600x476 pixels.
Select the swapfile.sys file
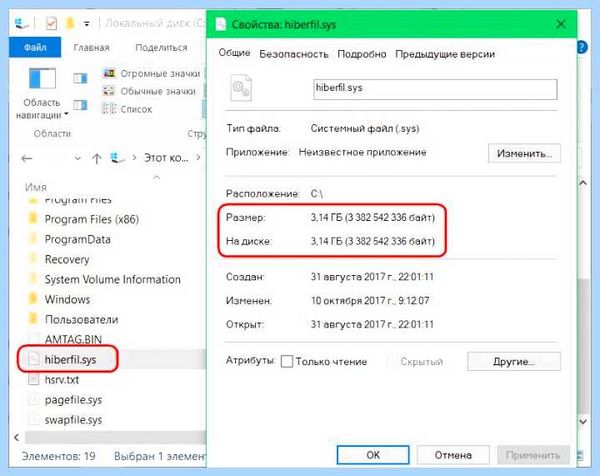[73, 419]
